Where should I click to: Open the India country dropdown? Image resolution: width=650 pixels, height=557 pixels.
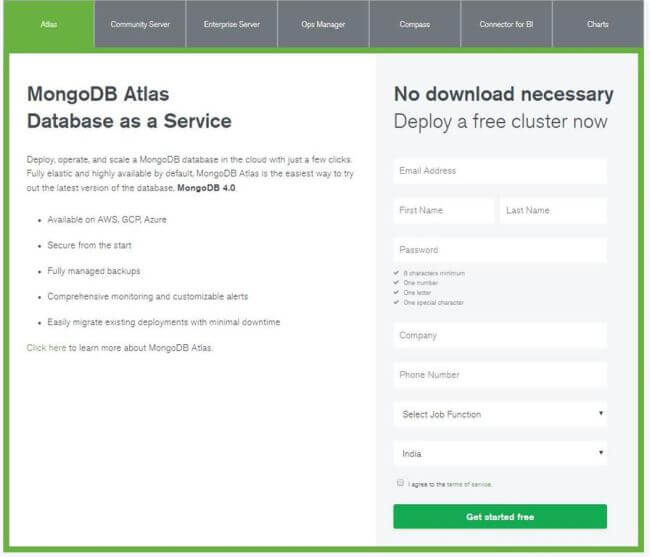click(x=500, y=453)
